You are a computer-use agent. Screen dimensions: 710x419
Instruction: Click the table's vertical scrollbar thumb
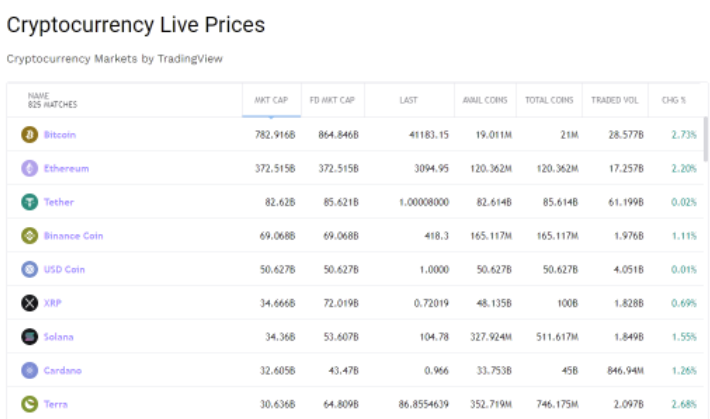pyautogui.click(x=705, y=139)
